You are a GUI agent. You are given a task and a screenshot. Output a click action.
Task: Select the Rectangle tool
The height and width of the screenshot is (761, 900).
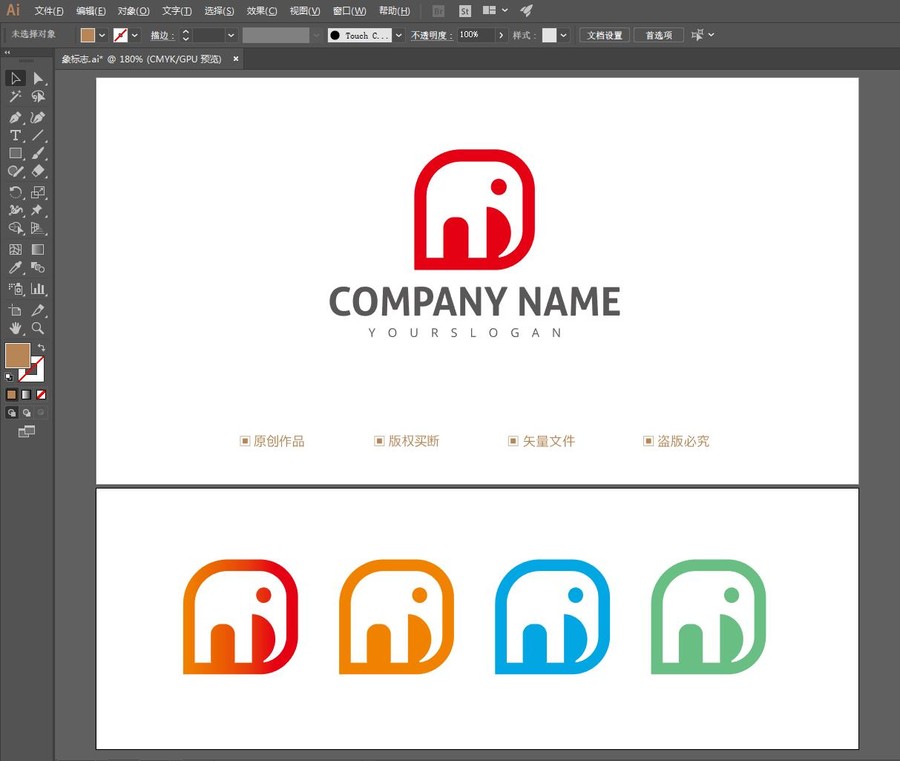coord(15,153)
